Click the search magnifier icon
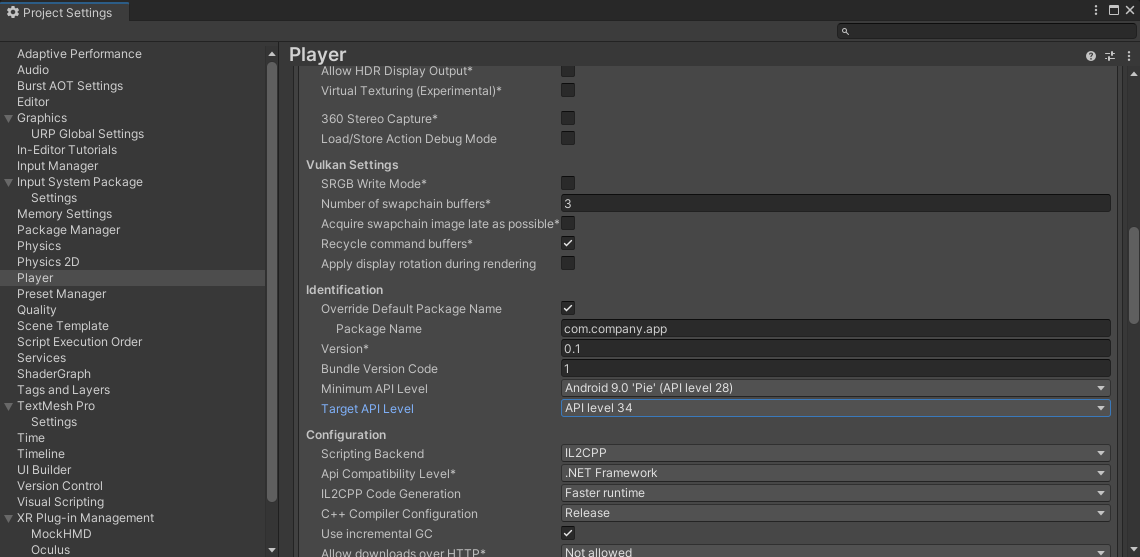 pyautogui.click(x=845, y=32)
